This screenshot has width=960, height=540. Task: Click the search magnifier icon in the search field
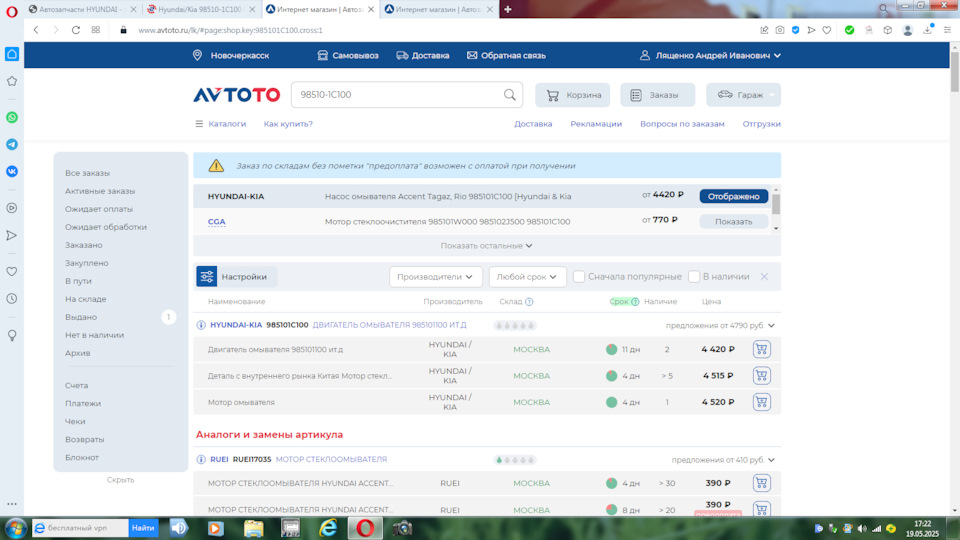(509, 95)
